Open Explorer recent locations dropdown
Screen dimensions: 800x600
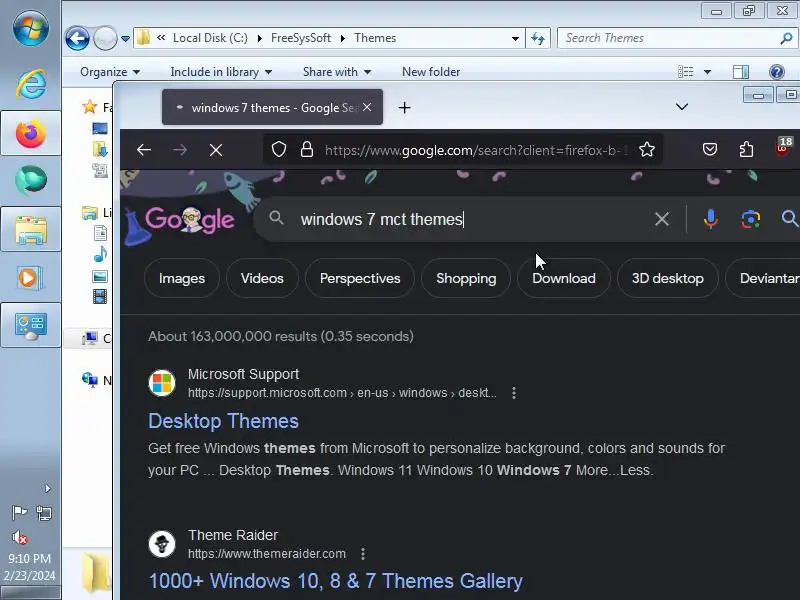point(125,39)
